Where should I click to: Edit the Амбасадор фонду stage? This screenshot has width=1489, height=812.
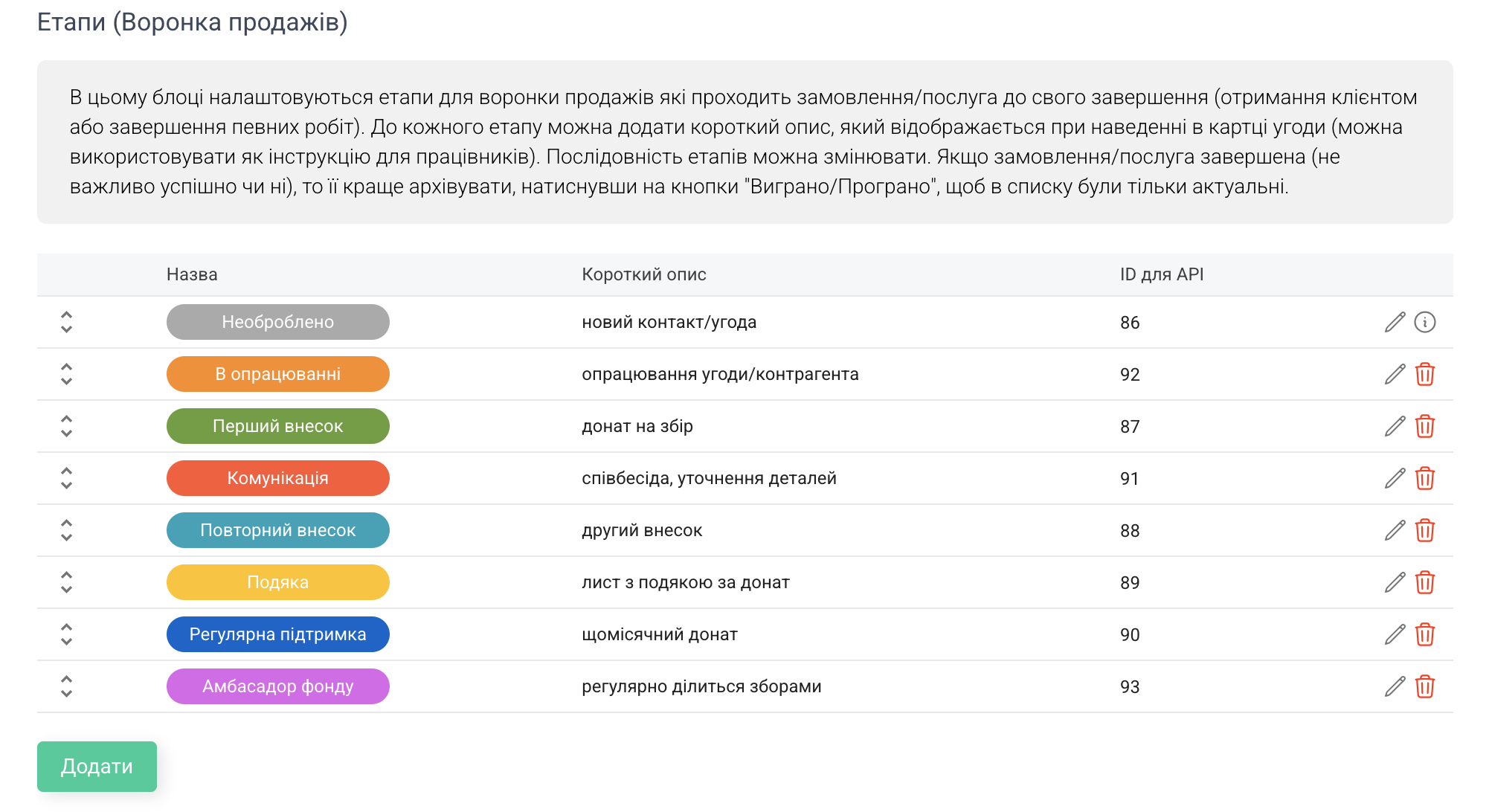tap(1395, 686)
